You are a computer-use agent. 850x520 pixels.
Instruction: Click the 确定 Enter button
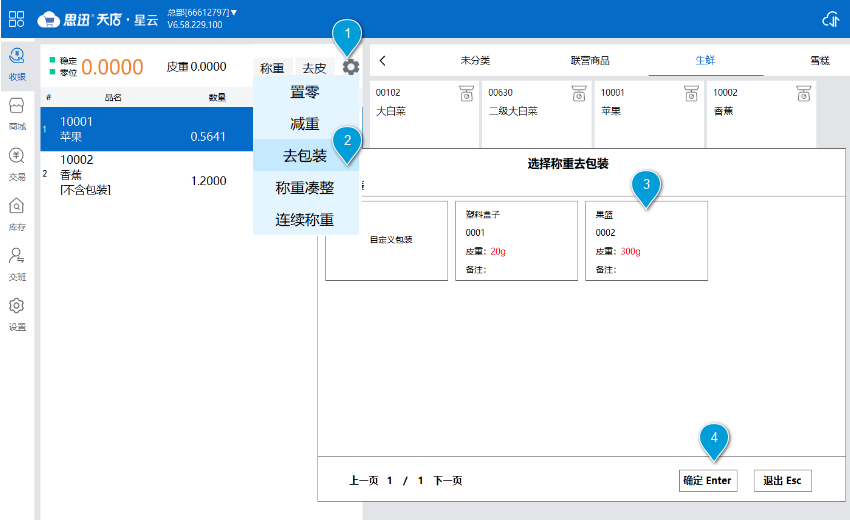[x=708, y=480]
